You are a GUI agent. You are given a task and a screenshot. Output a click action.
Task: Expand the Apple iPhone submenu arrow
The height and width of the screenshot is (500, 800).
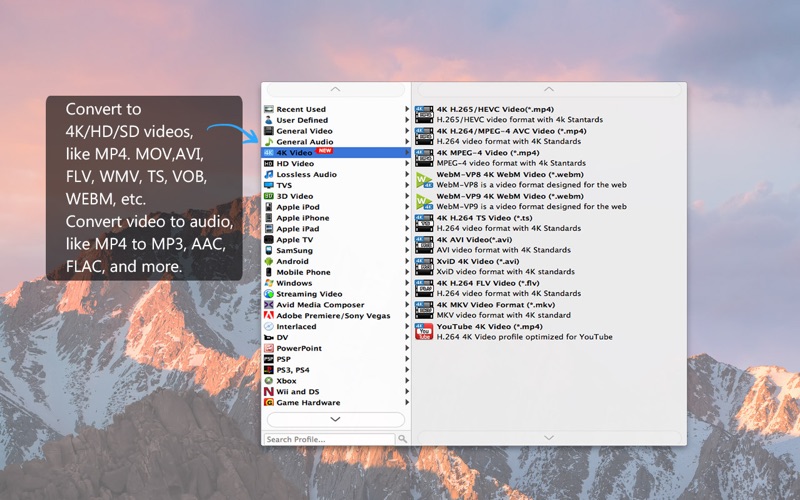coord(407,218)
